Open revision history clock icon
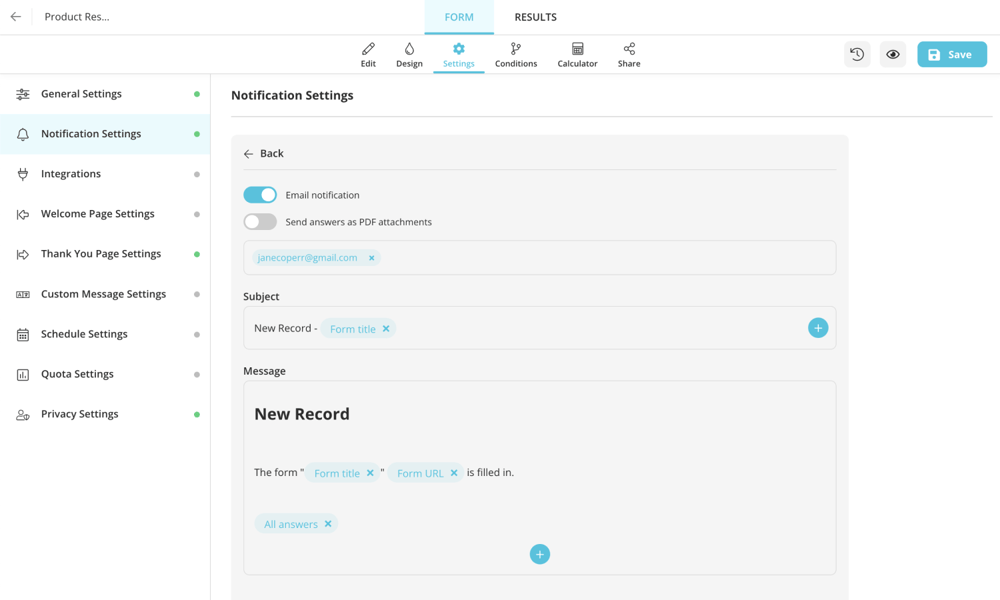 coord(857,55)
